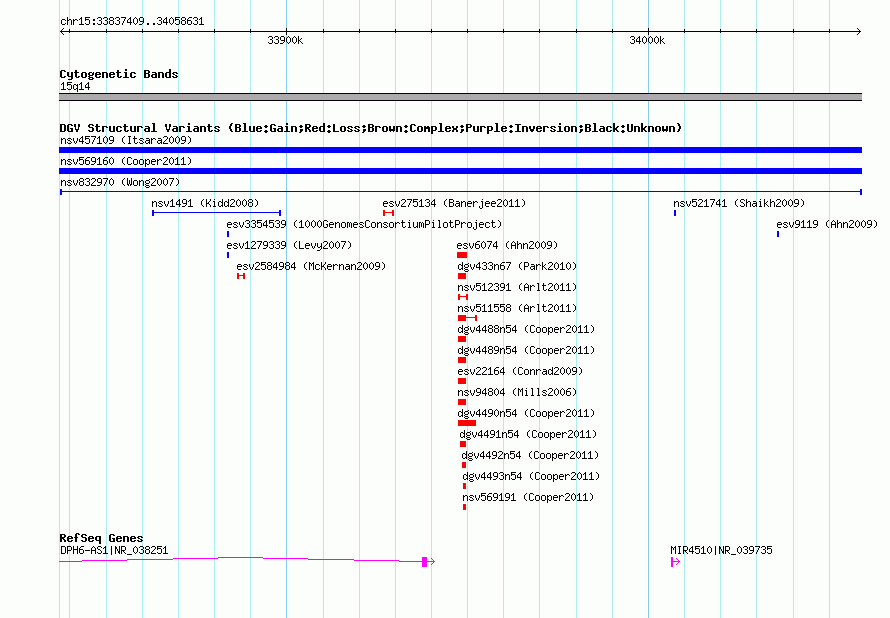Open nsv569191 (Cooper2011) label
This screenshot has height=618, width=890.
pos(528,497)
